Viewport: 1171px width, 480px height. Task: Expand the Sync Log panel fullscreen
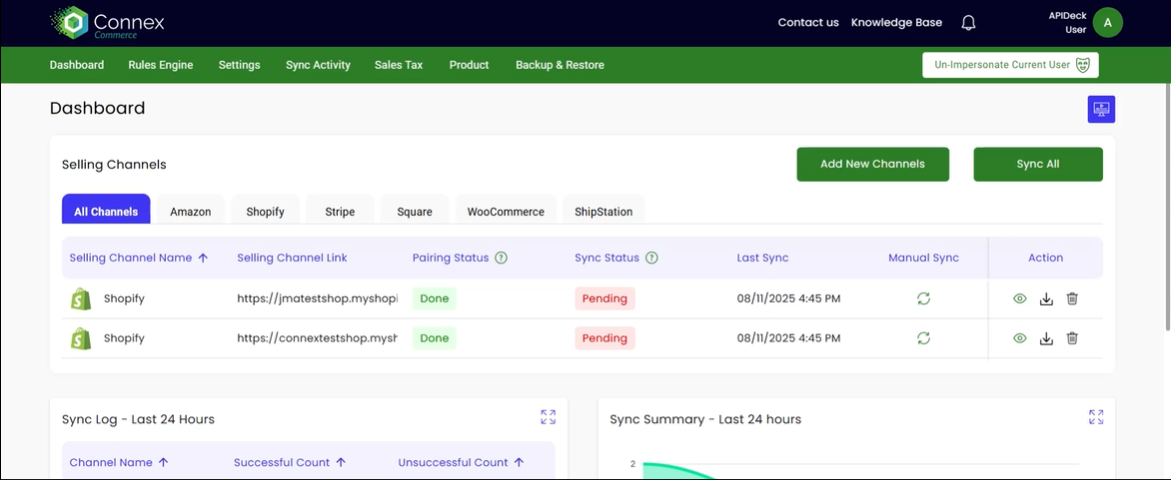(x=548, y=417)
